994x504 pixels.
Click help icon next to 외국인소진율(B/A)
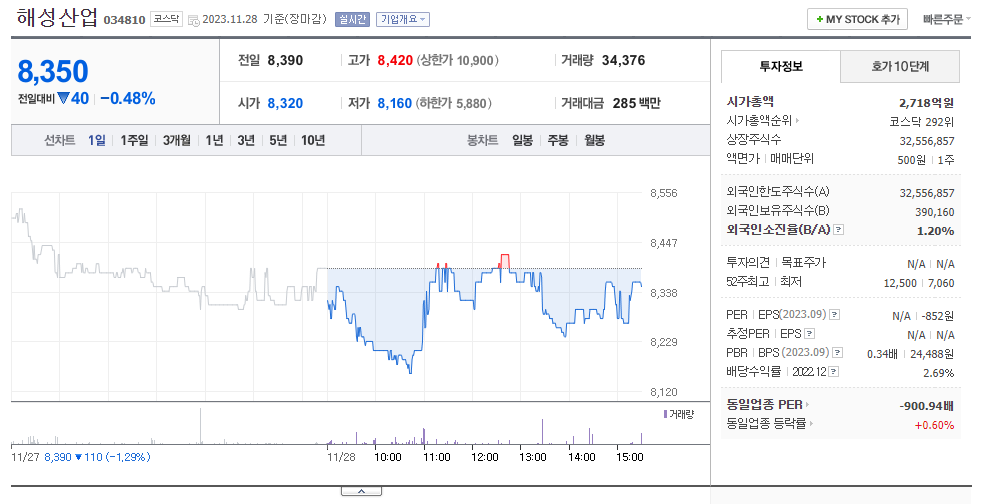click(x=838, y=229)
